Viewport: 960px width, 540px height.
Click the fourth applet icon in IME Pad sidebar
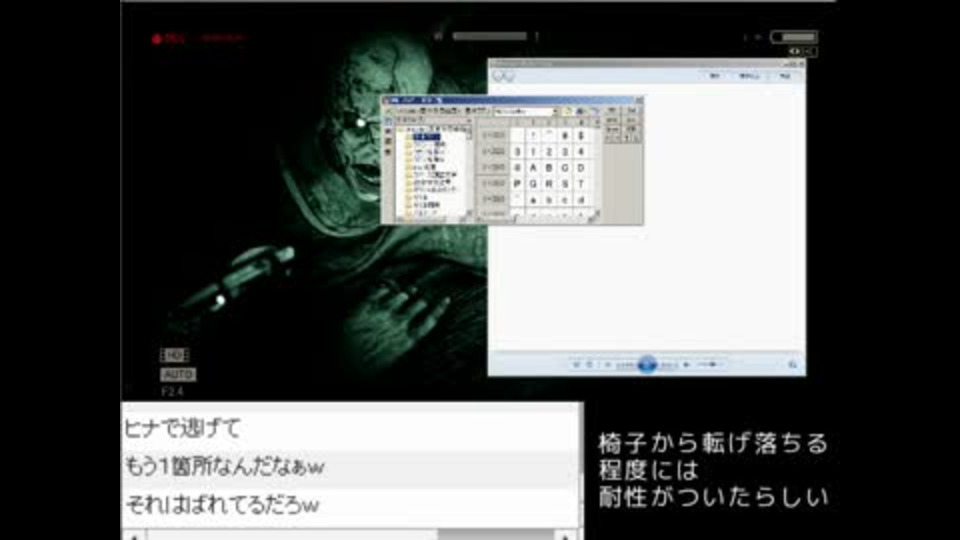[388, 151]
